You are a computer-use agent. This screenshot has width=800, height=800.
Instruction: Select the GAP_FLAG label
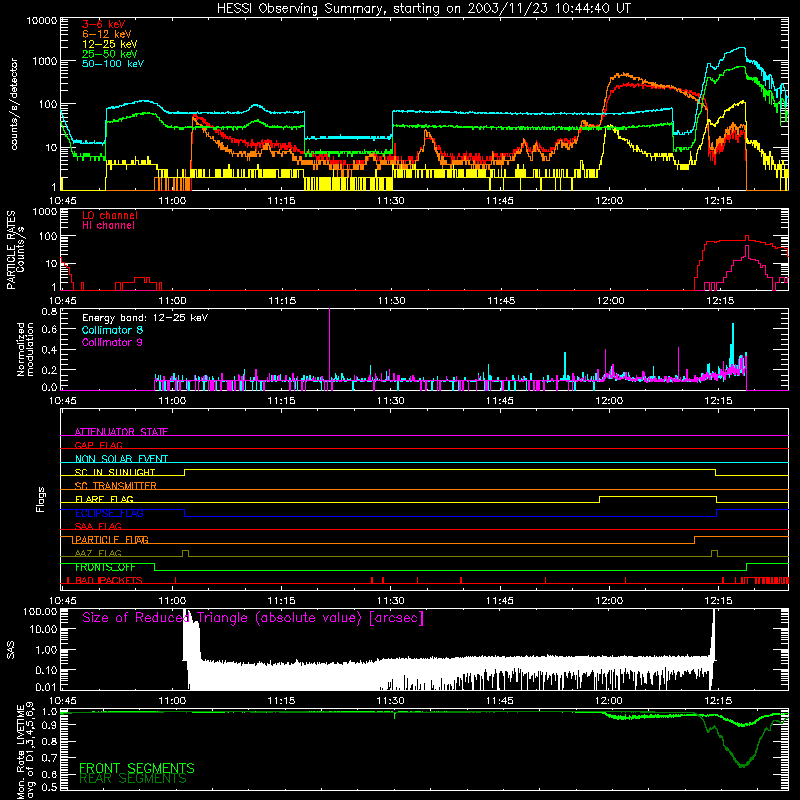[x=98, y=445]
